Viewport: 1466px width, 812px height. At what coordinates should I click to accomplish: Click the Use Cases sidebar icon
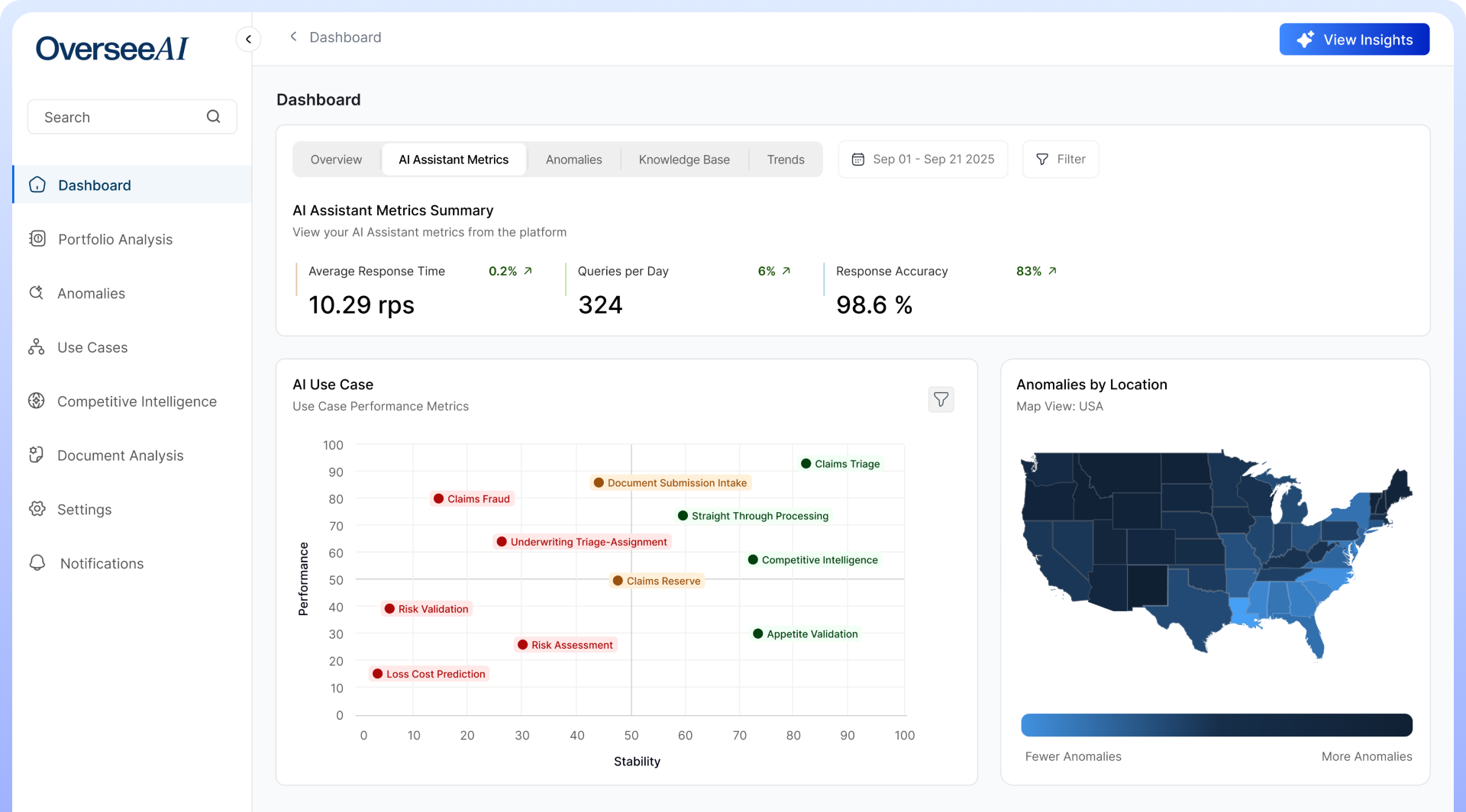pyautogui.click(x=36, y=347)
